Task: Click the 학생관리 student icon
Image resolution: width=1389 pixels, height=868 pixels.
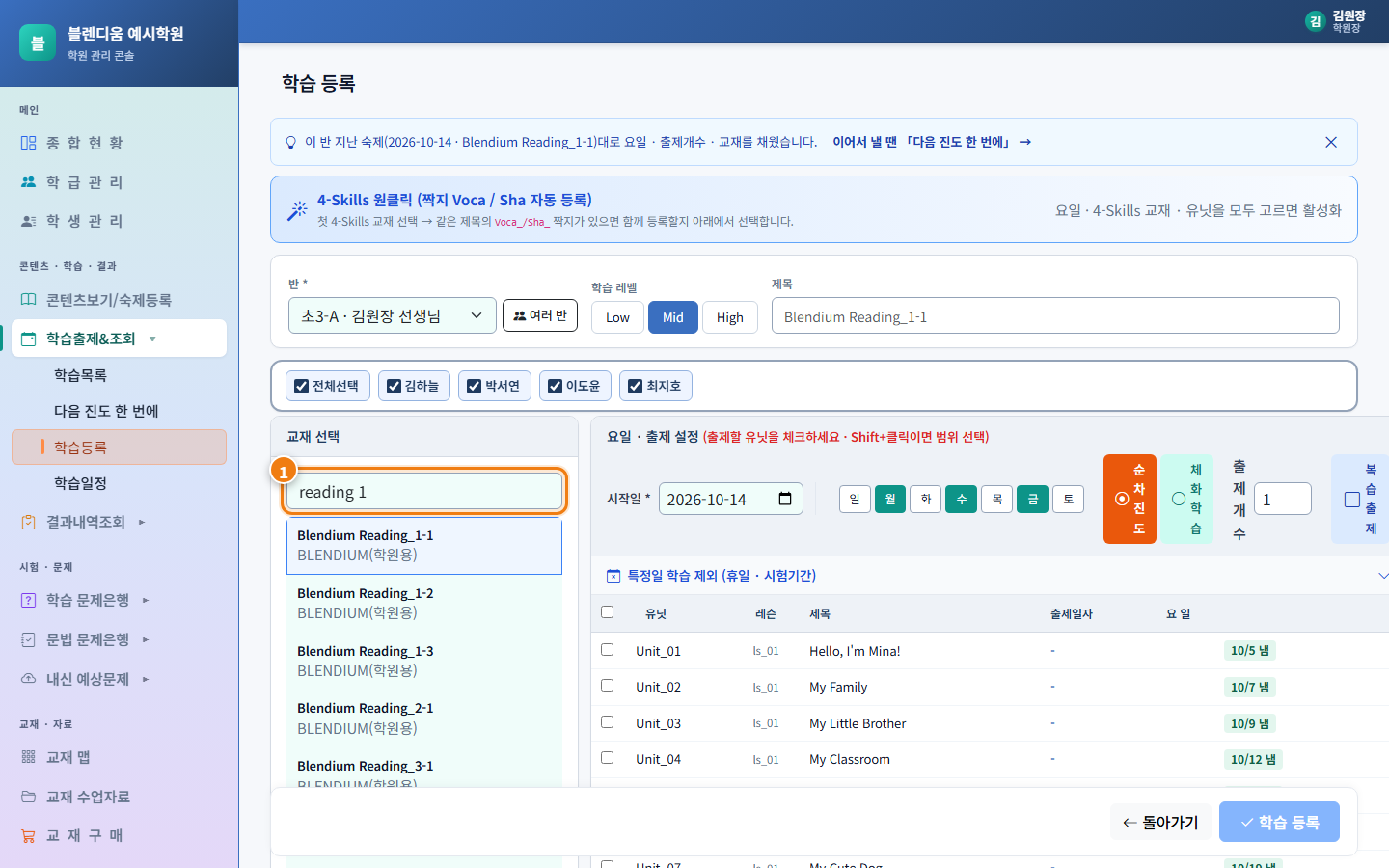Action: point(29,221)
